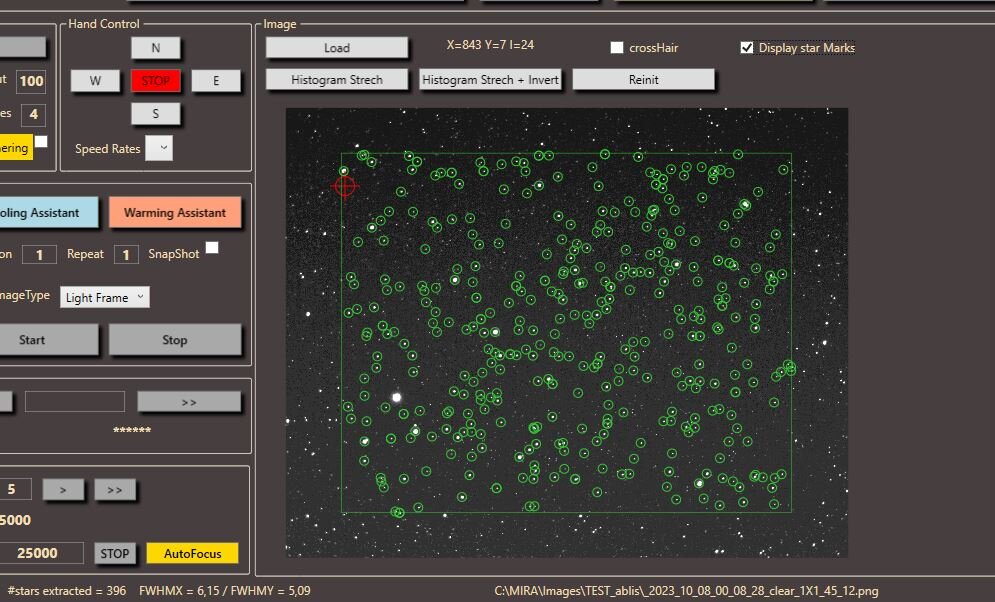Open the Warming Assistant
This screenshot has height=602, width=995.
point(175,213)
